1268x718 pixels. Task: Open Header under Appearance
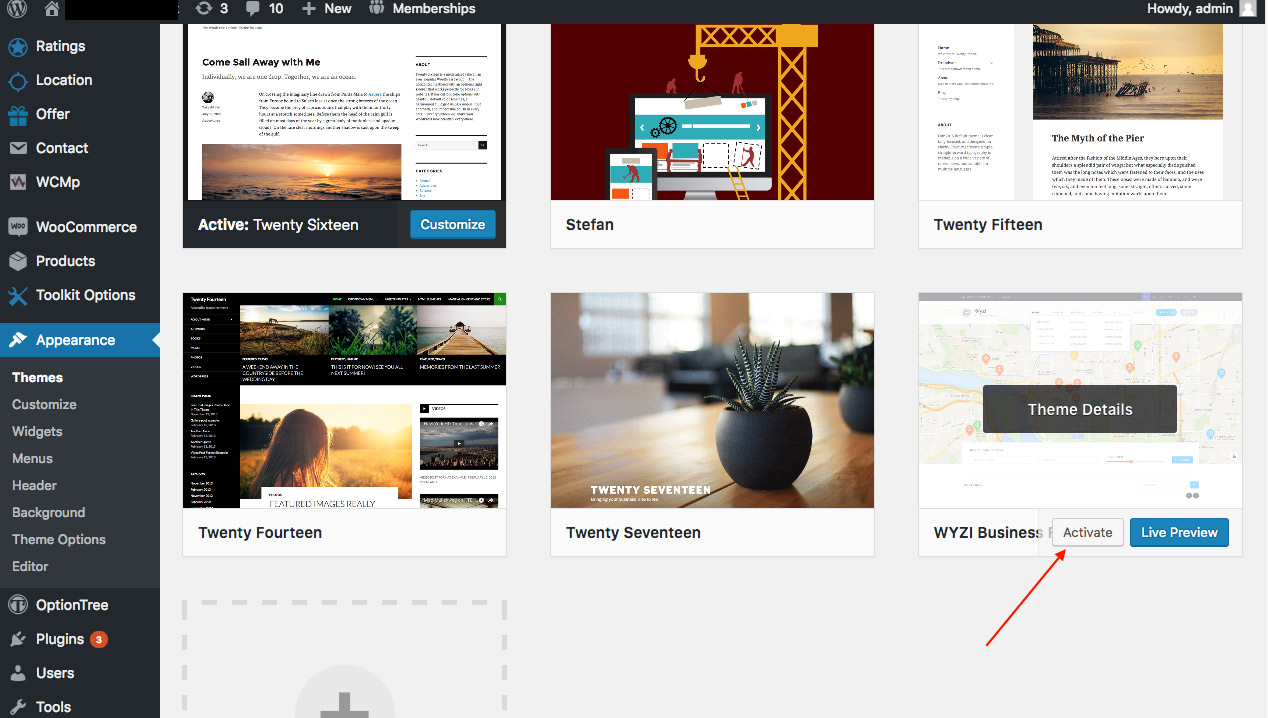[34, 485]
